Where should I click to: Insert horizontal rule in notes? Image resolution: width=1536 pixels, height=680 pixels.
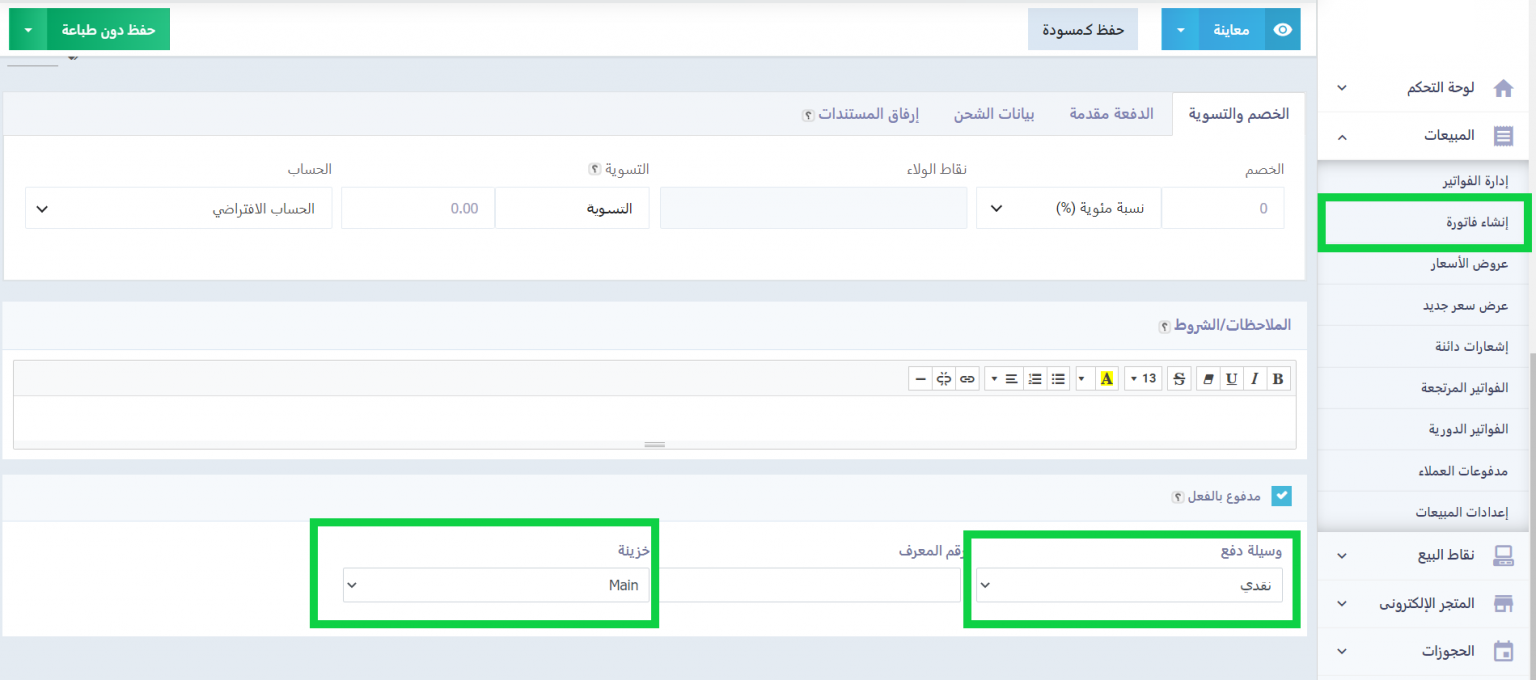click(x=920, y=379)
